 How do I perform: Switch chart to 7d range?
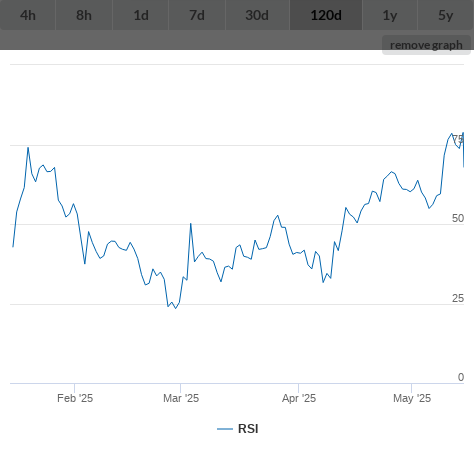pyautogui.click(x=197, y=15)
